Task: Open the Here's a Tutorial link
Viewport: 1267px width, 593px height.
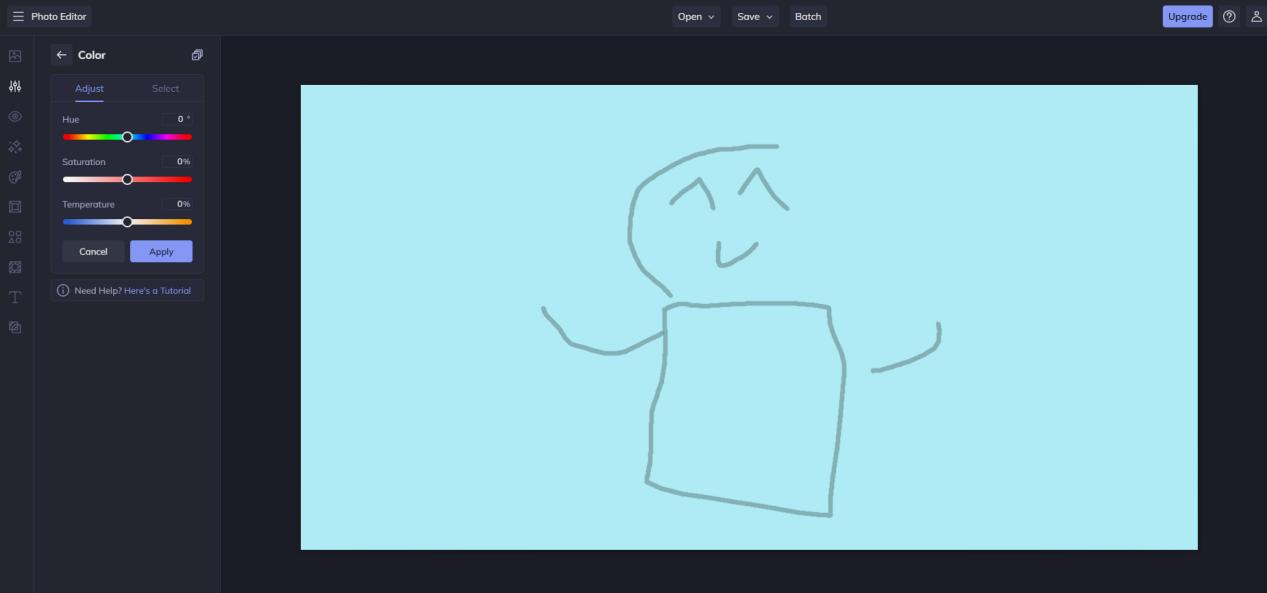Action: click(x=157, y=290)
